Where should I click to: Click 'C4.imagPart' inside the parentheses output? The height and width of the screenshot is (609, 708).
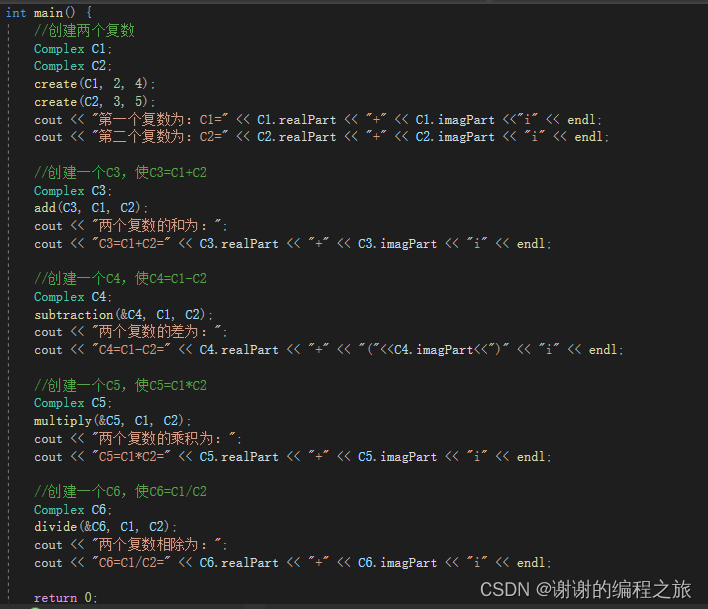coord(433,349)
